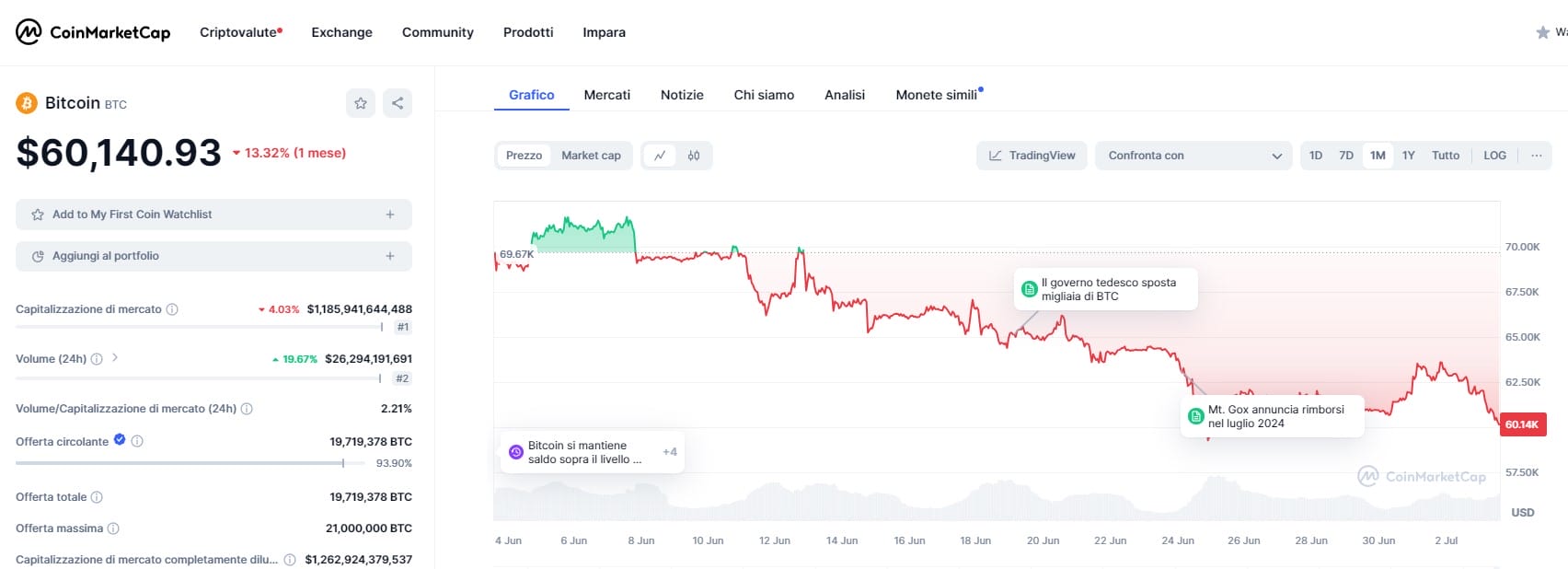Click the info icon next to Capitalizzazione di mercato
Image resolution: width=1568 pixels, height=569 pixels.
[x=172, y=309]
